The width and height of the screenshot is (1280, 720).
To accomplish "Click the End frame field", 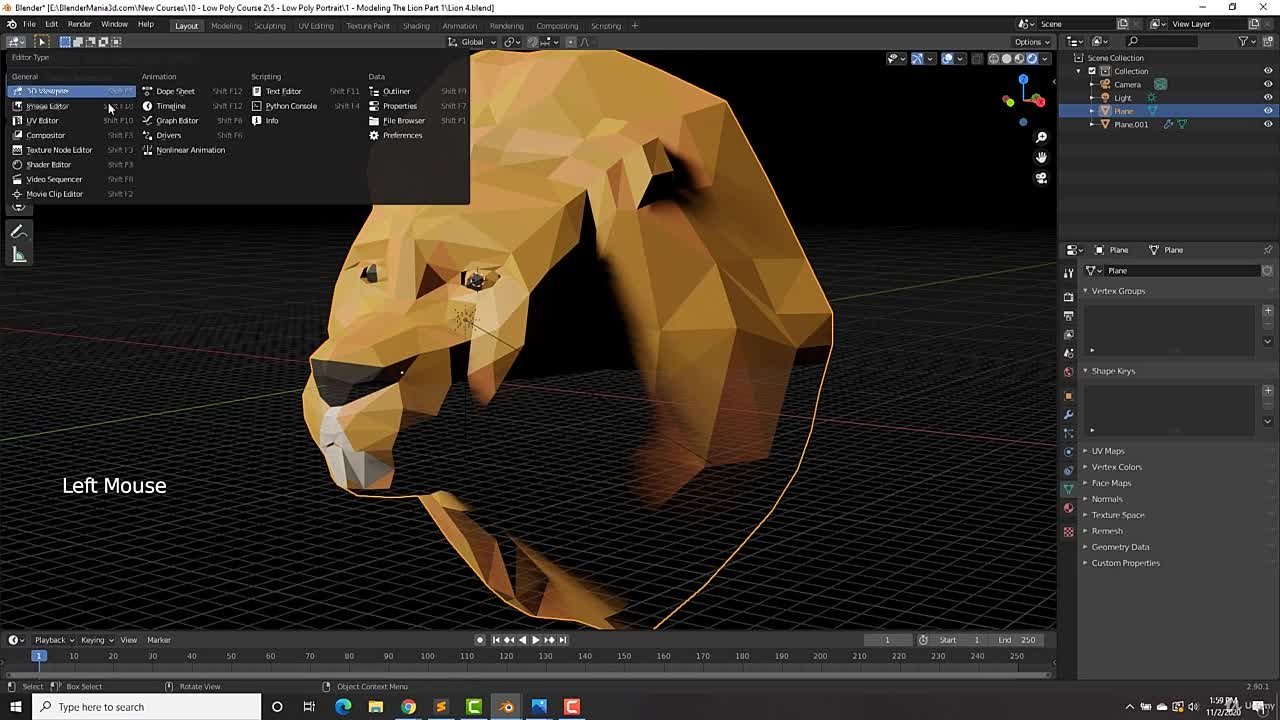I will (1018, 640).
